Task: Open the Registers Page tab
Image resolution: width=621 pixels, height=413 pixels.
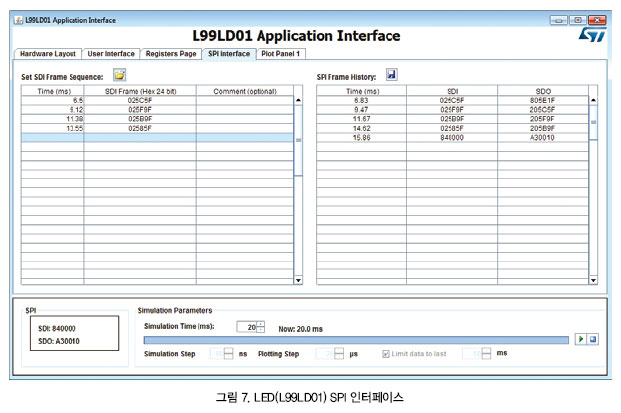Action: 171,54
